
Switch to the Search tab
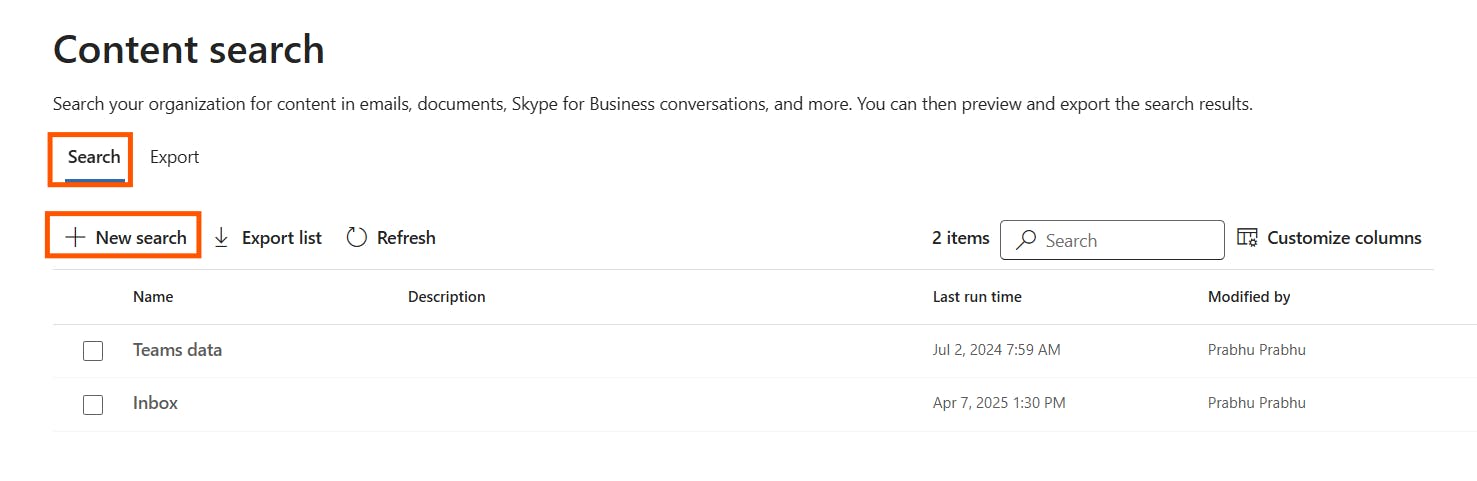point(94,157)
